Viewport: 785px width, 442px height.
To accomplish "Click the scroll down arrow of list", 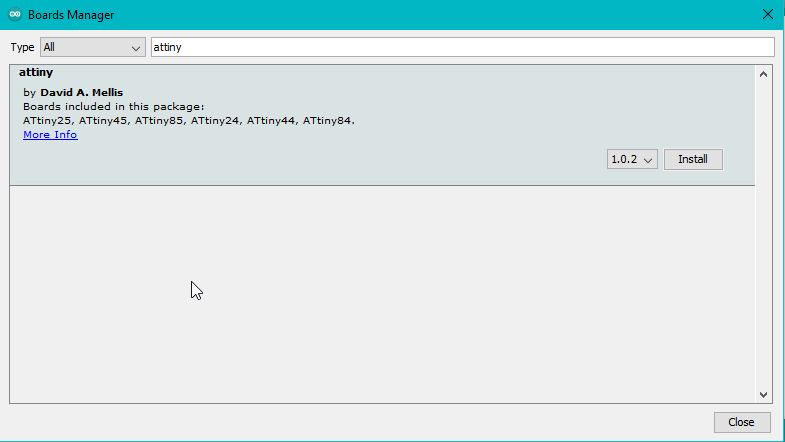I will 763,394.
